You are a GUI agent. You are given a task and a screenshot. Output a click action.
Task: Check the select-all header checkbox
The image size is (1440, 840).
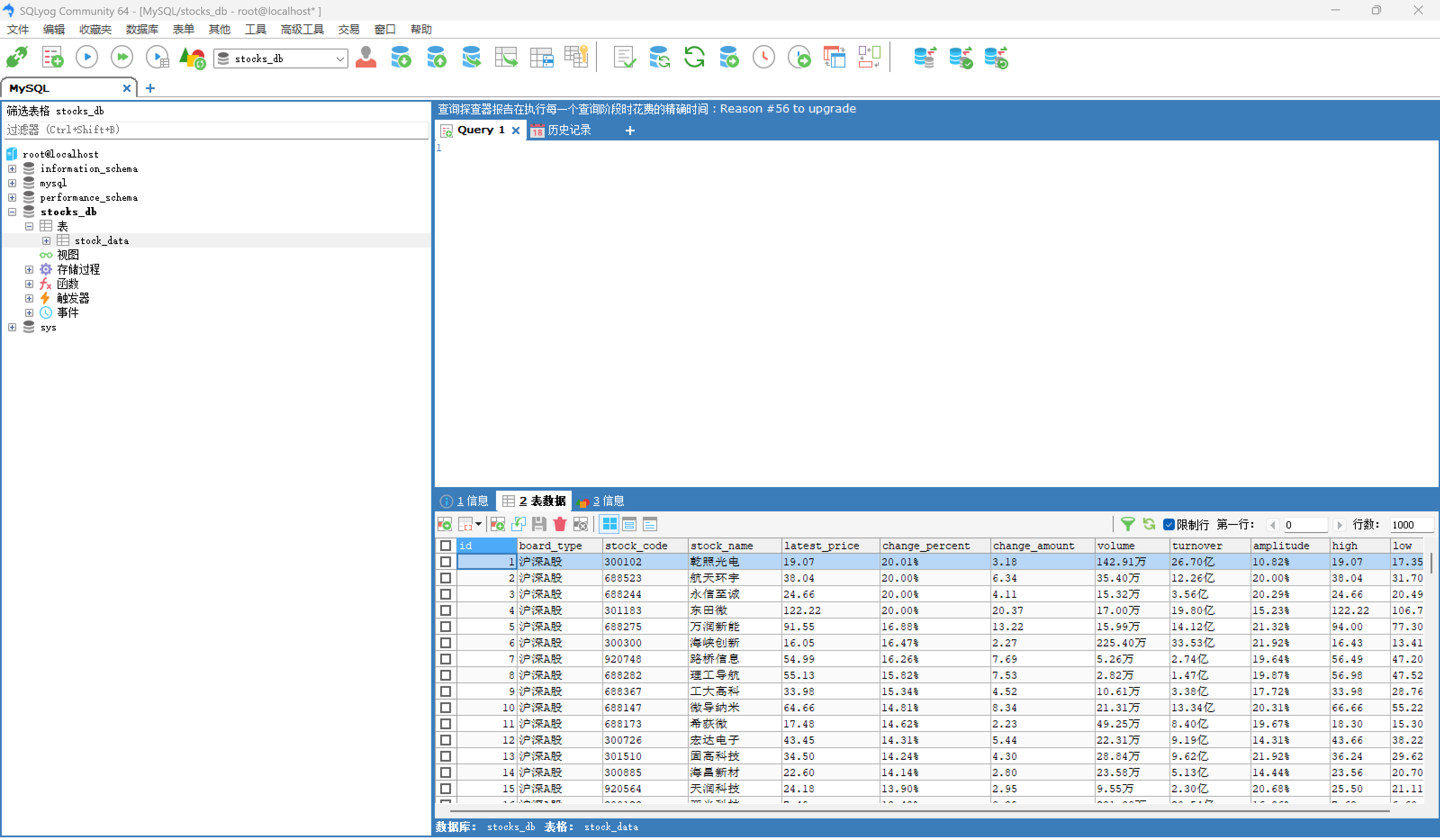point(446,546)
